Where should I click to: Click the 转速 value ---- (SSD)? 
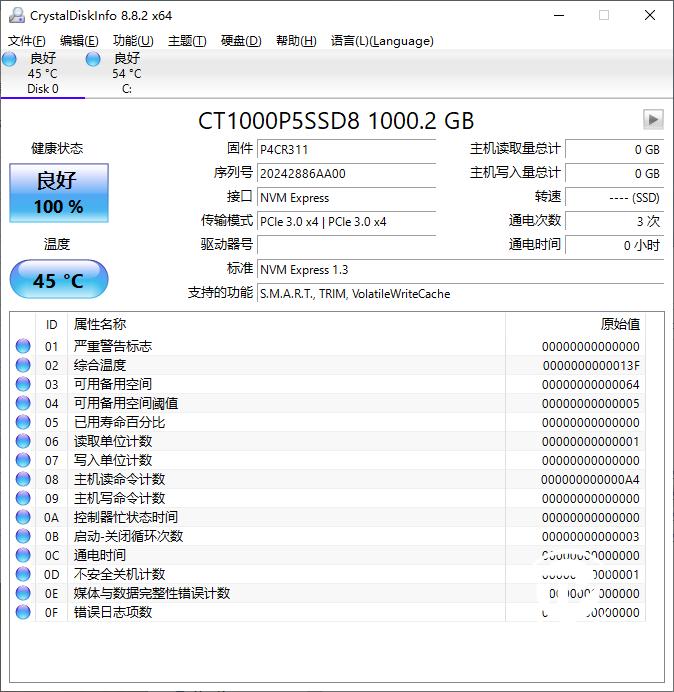(614, 198)
